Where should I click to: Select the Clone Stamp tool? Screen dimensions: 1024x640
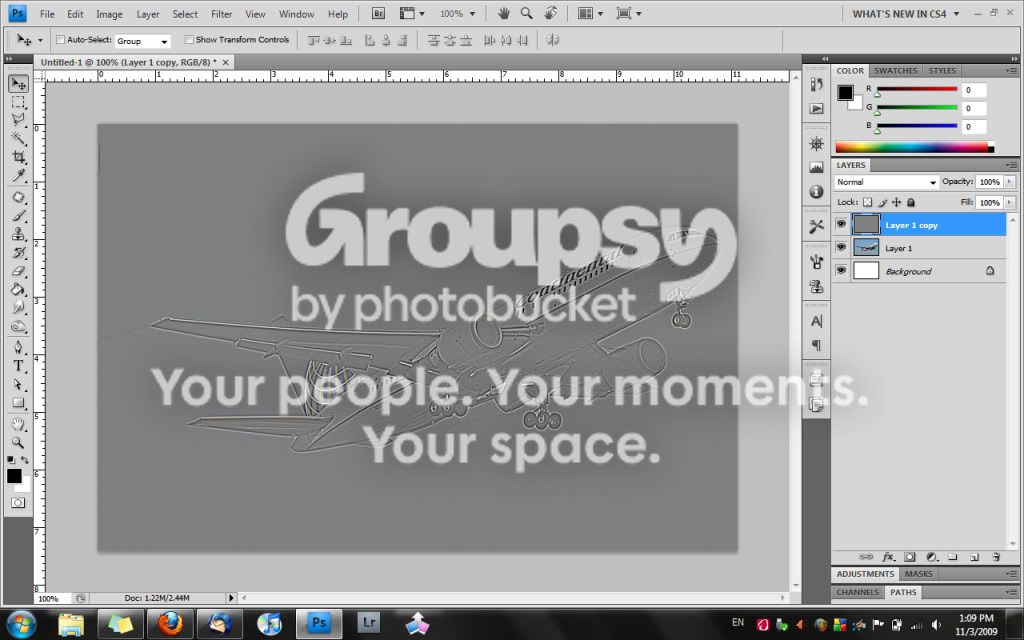(18, 234)
